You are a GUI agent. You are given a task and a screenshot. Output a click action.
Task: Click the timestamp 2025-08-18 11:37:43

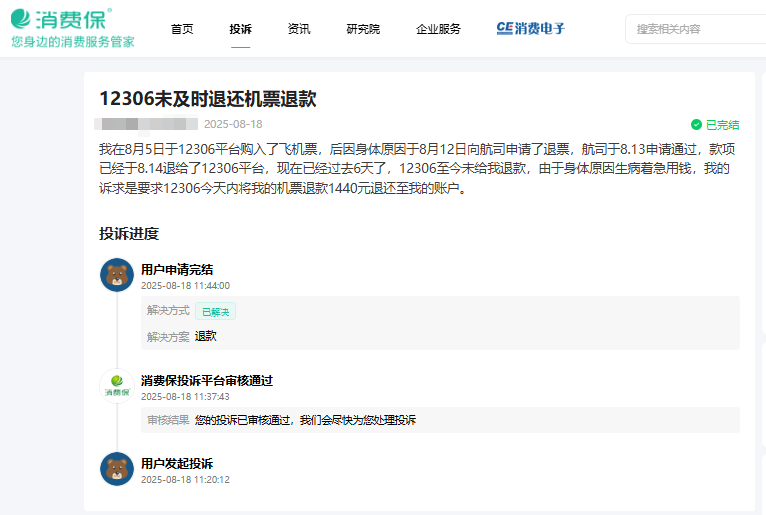185,396
